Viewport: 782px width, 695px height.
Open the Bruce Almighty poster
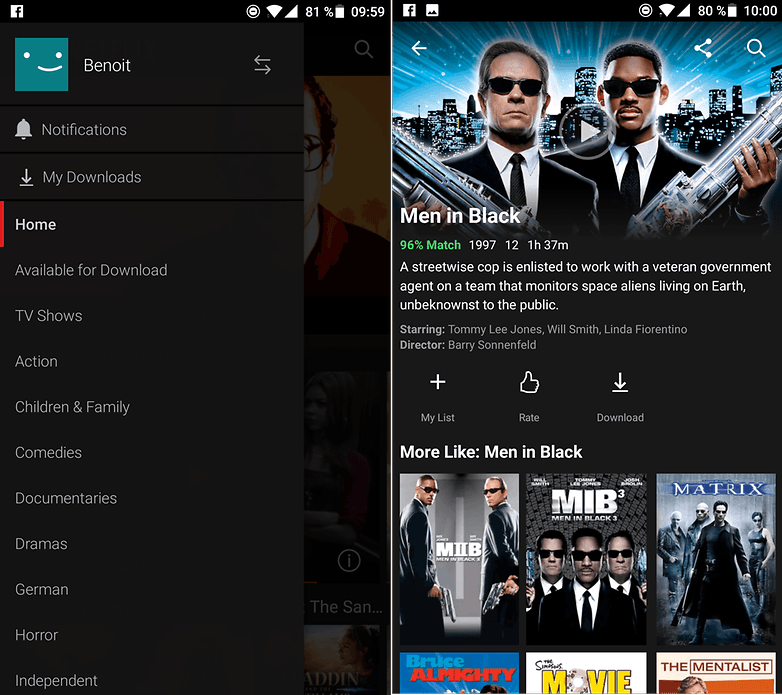(459, 673)
